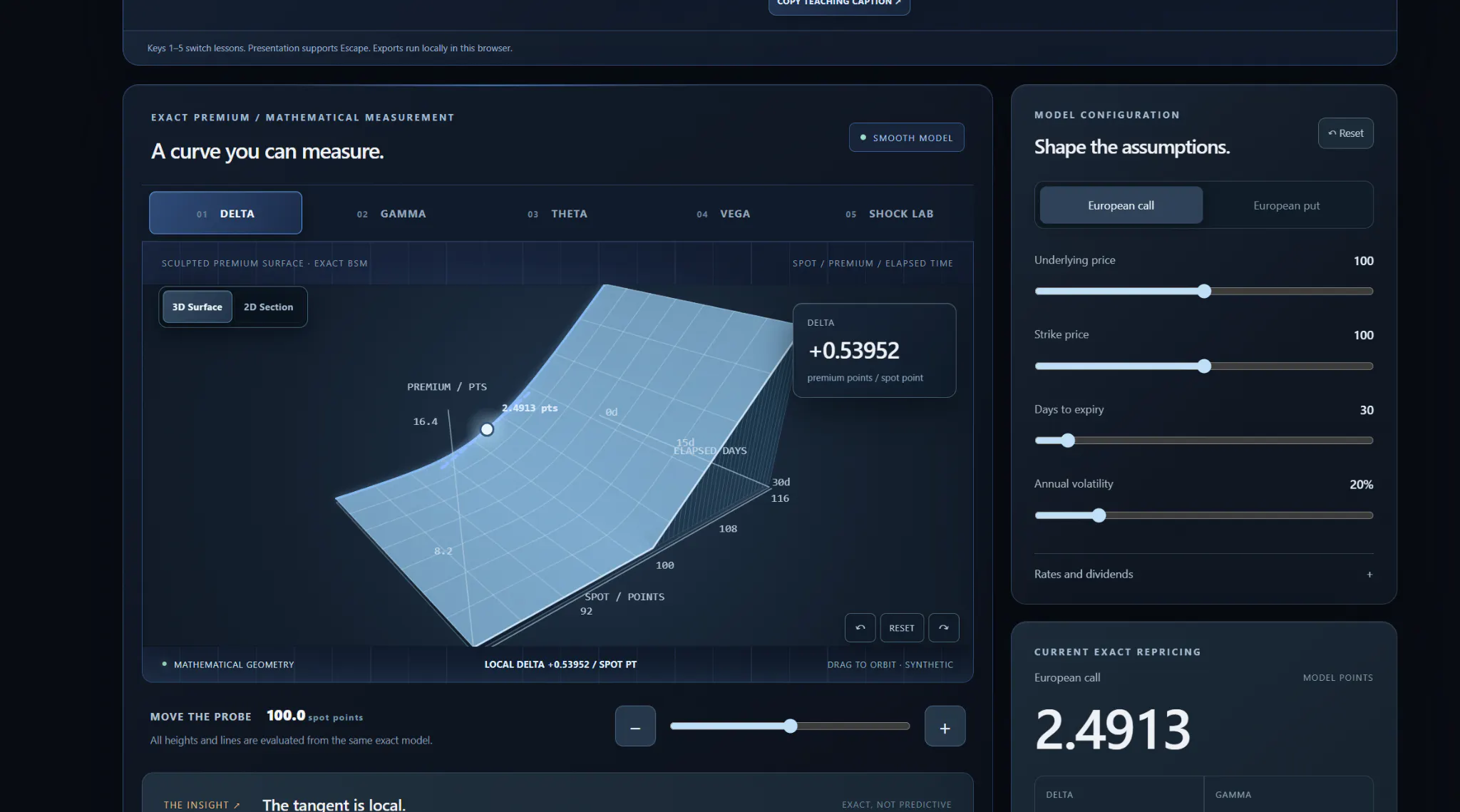This screenshot has width=1460, height=812.
Task: Reset the 3D surface orbit view
Action: [902, 627]
